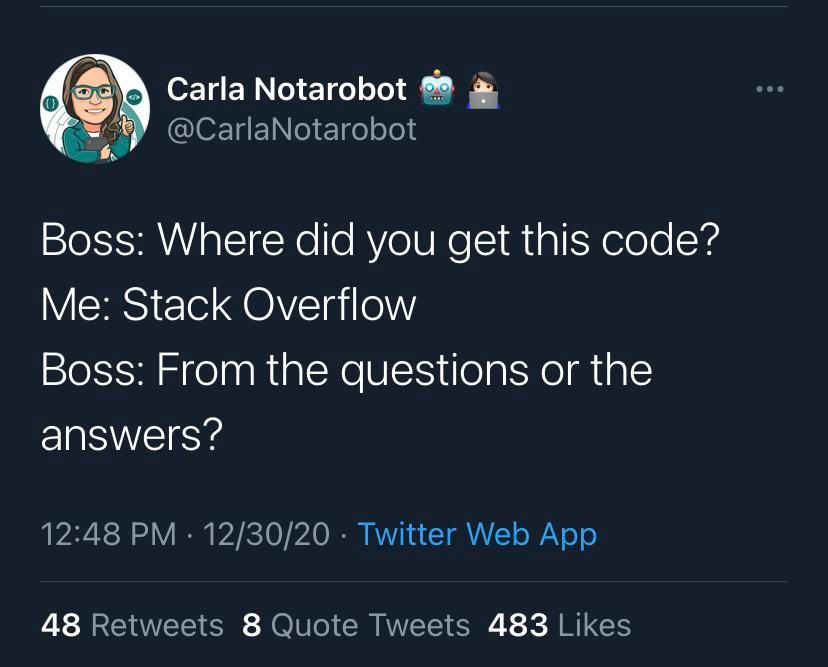Click the green code badge on the avatar's left

(50, 104)
